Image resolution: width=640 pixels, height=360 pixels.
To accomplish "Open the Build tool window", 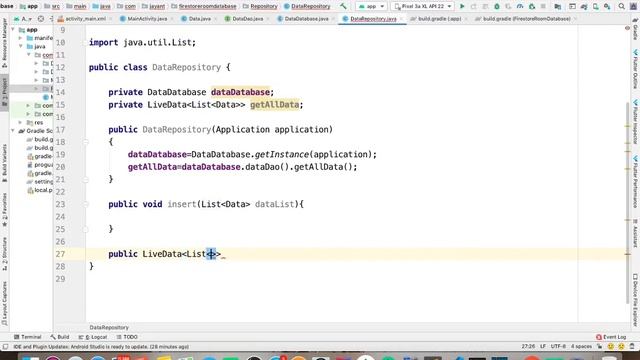I will pyautogui.click(x=60, y=337).
